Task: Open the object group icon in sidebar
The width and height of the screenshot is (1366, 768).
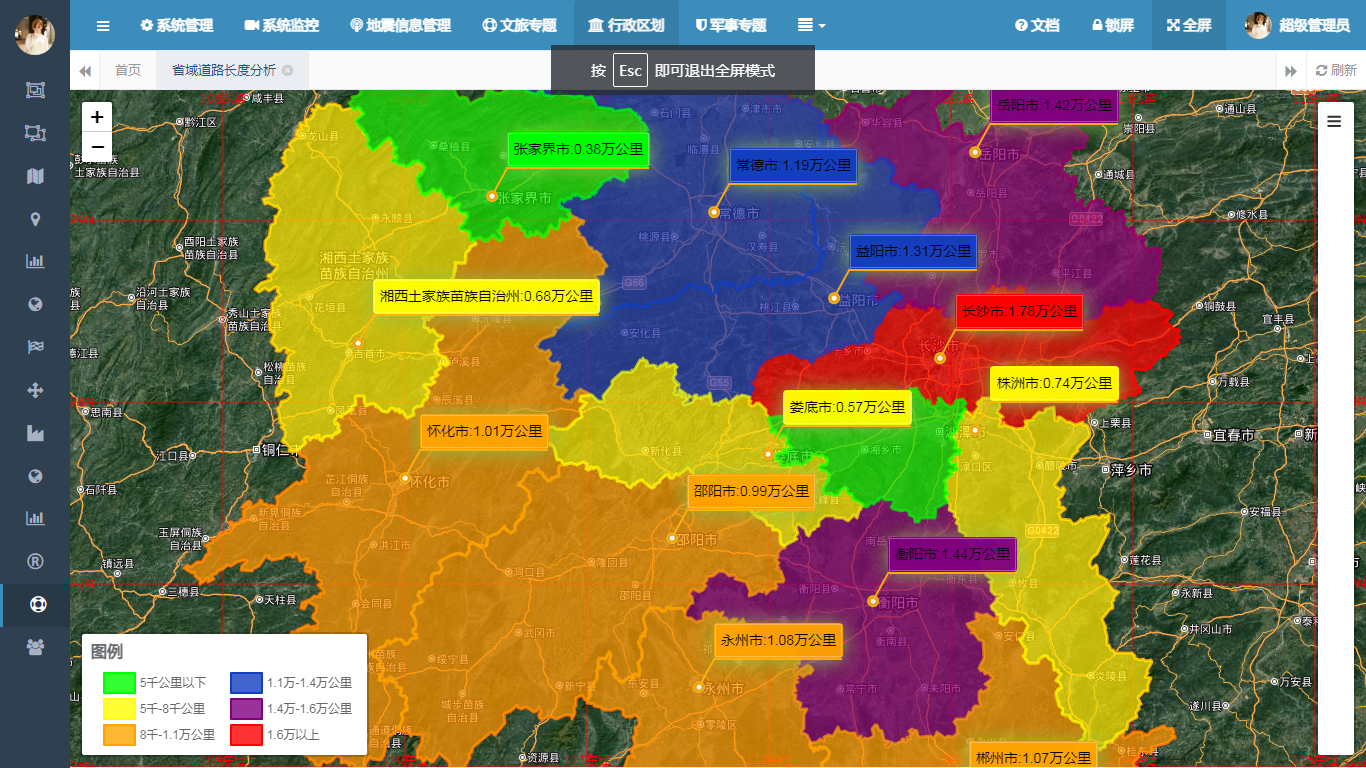Action: (35, 90)
